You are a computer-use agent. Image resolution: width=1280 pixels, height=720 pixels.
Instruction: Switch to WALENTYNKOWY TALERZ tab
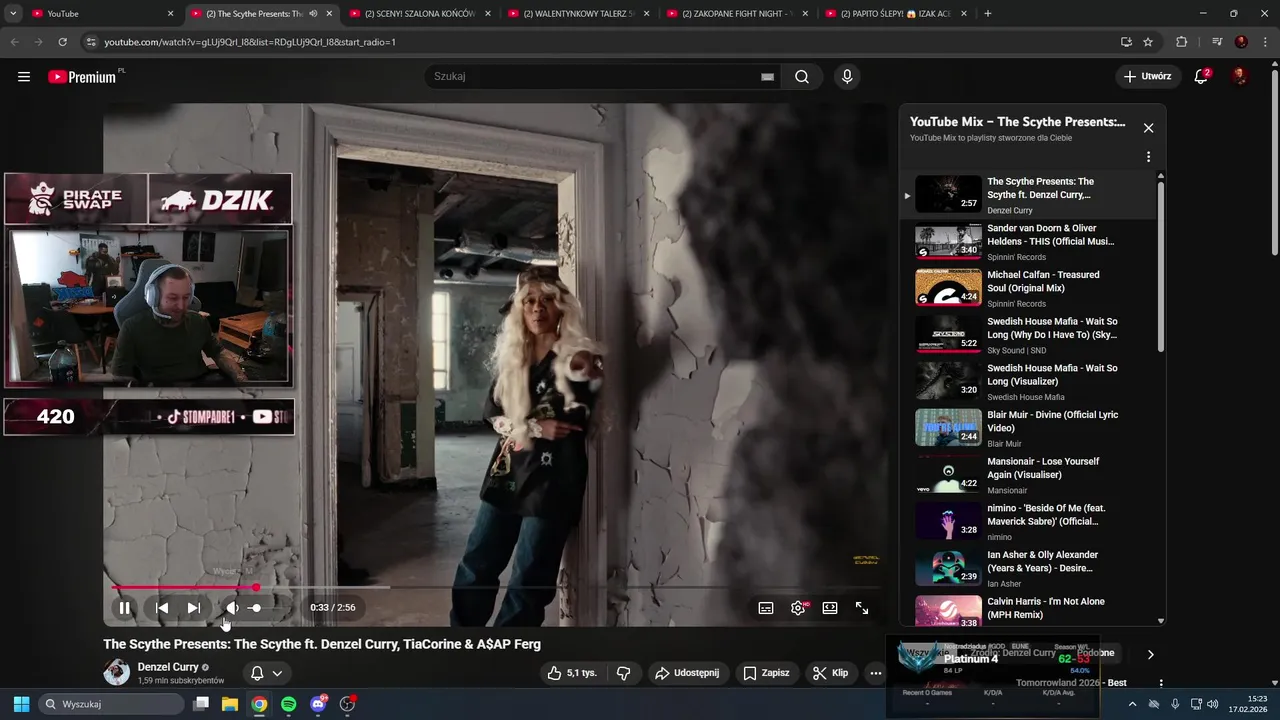coord(578,14)
